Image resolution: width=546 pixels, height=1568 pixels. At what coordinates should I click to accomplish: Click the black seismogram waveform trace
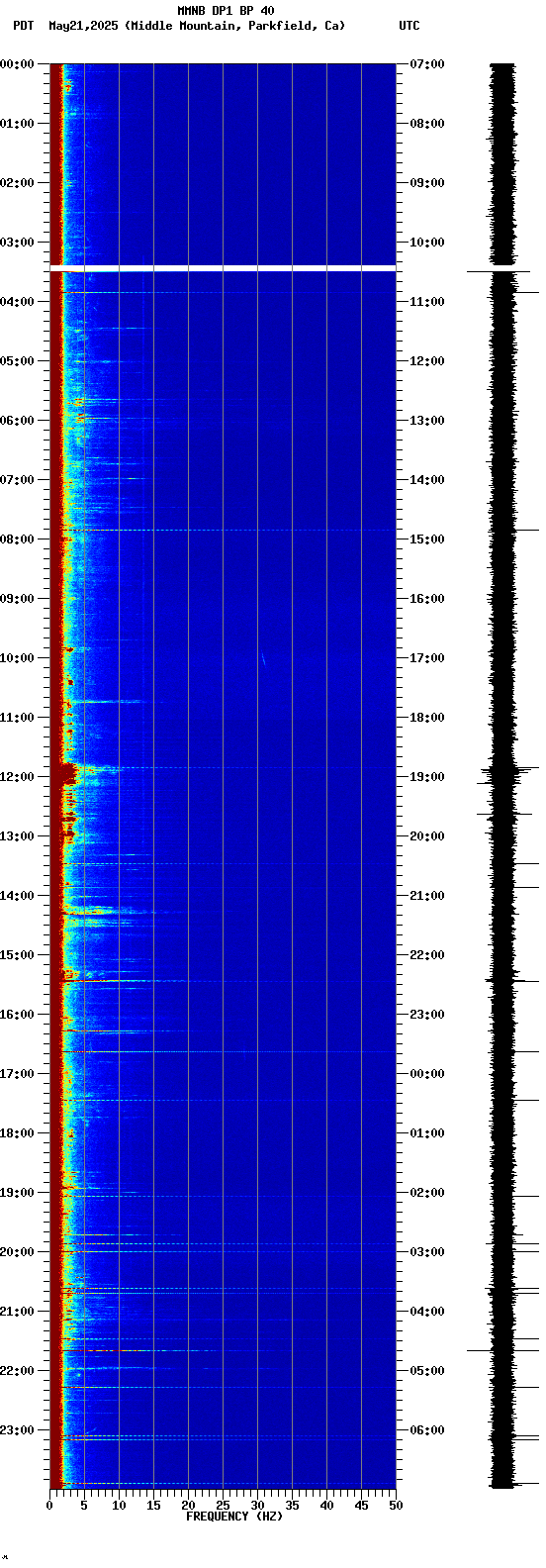(x=502, y=776)
